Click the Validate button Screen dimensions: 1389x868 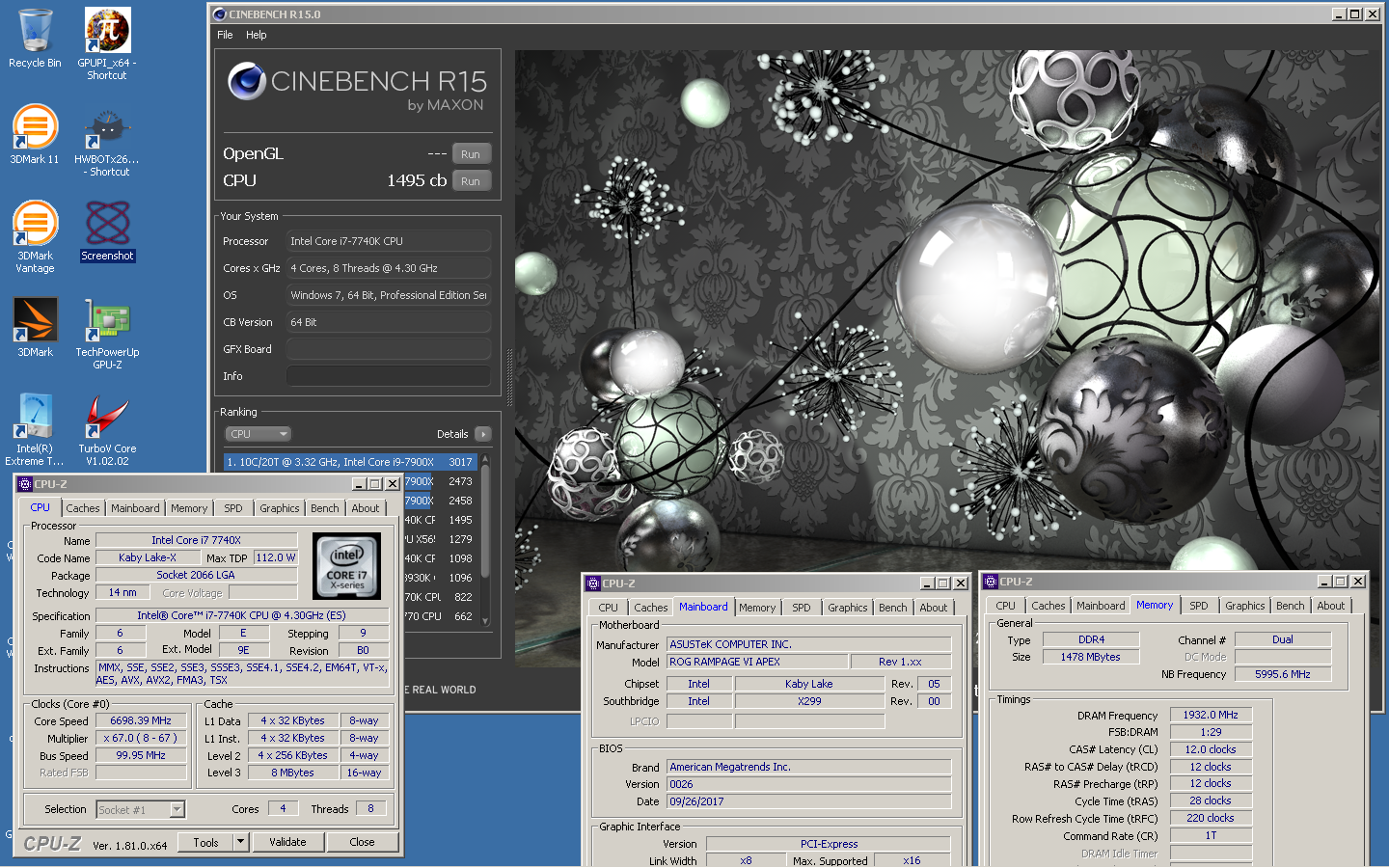(287, 842)
